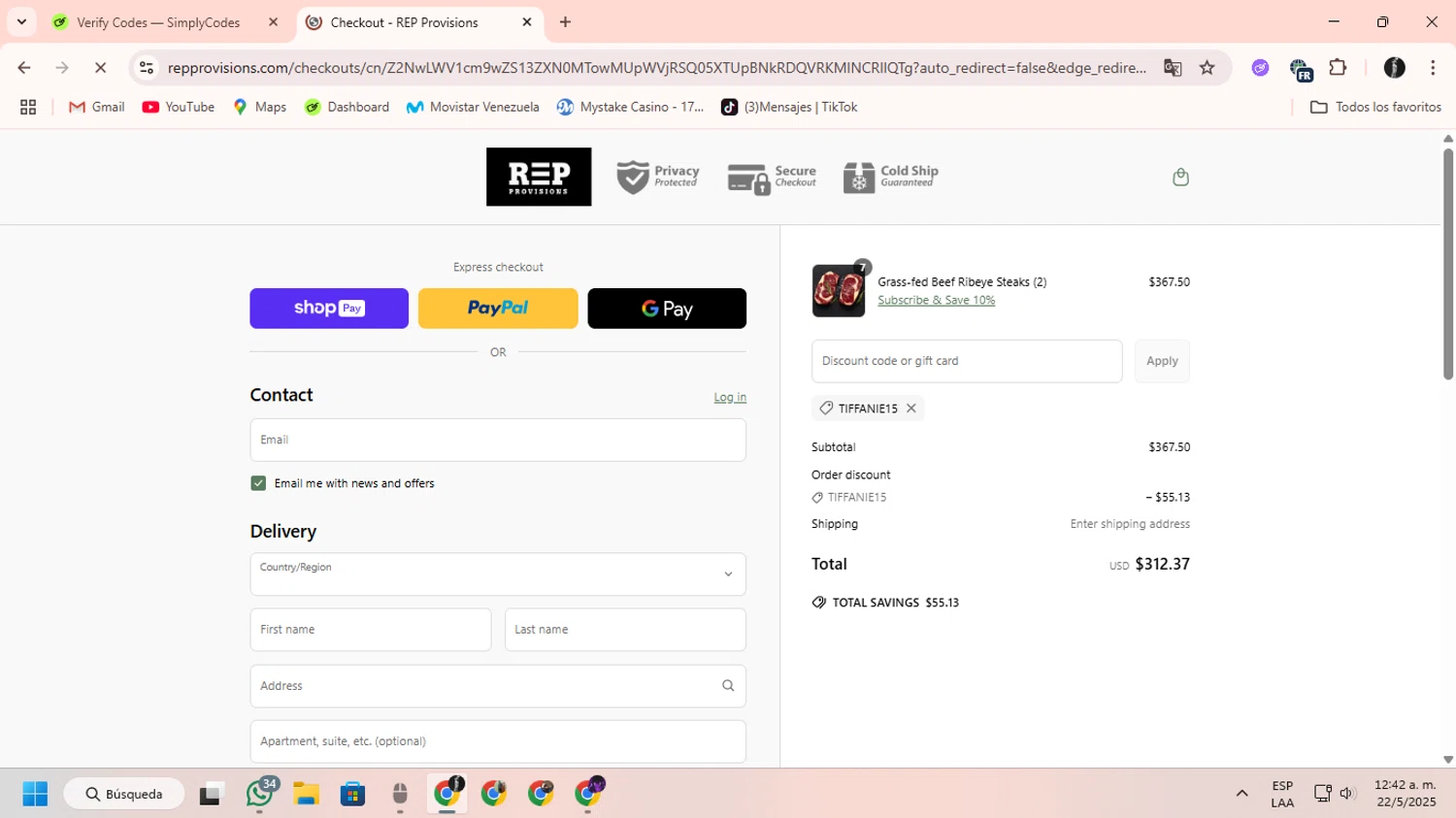Close the Verify Codes tab
The height and width of the screenshot is (818, 1456).
[x=274, y=22]
